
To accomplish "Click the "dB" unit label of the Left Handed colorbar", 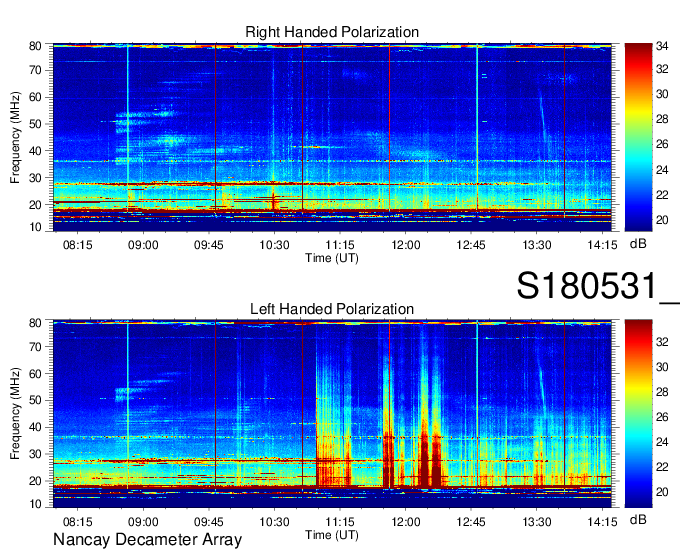I will coord(638,519).
